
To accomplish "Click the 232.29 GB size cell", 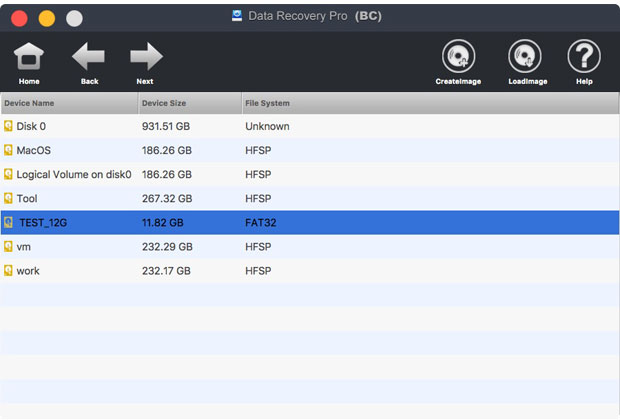I will [x=167, y=246].
